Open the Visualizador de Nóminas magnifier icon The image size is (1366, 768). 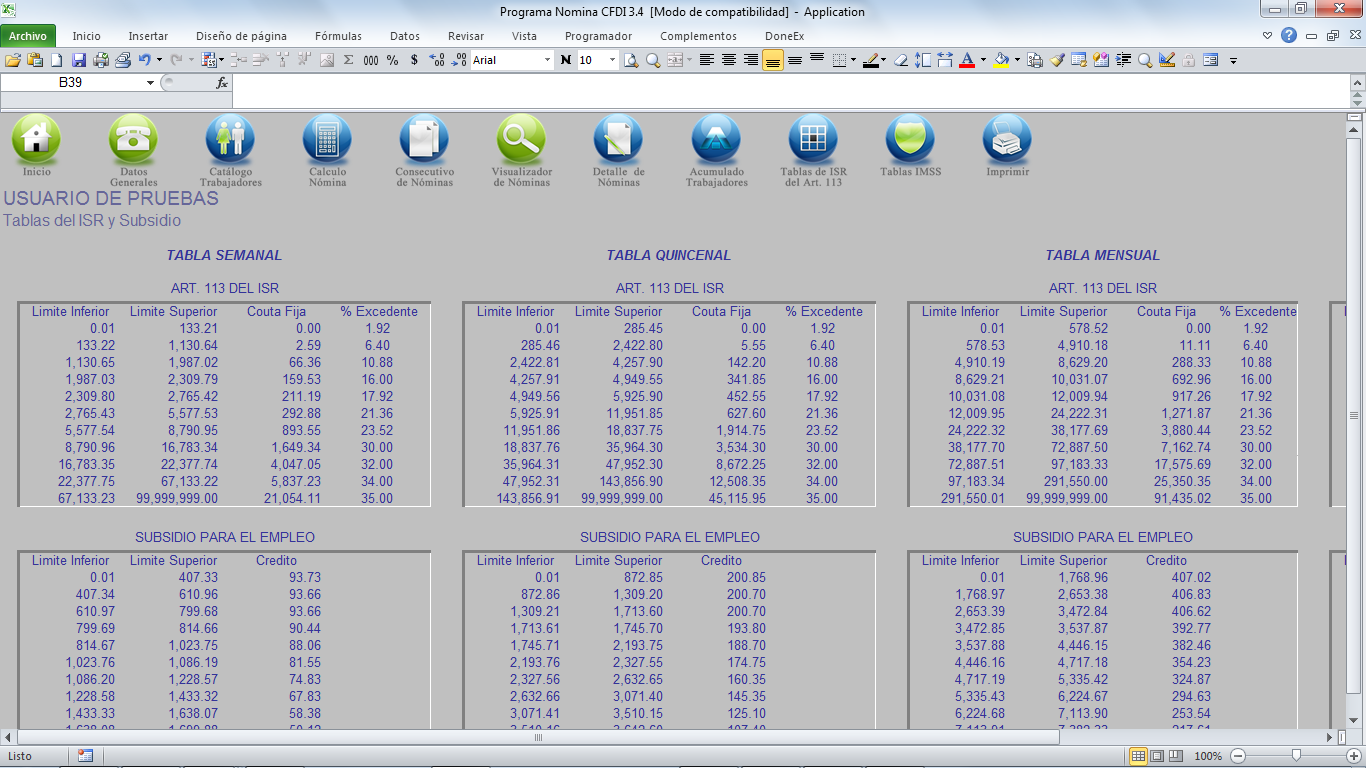521,141
